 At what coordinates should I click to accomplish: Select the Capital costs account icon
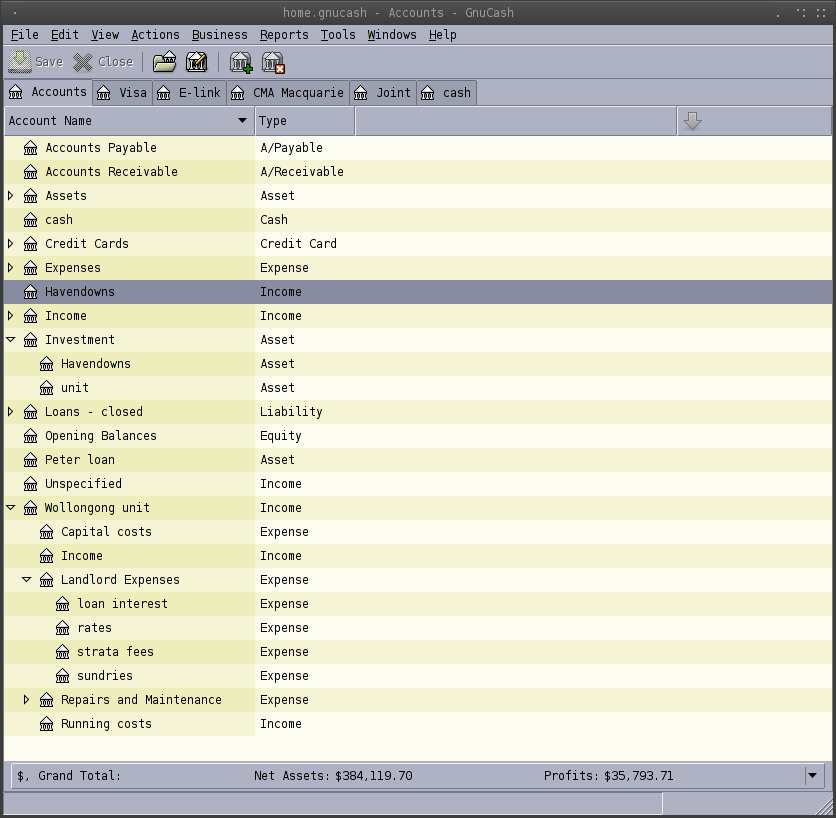pos(47,532)
